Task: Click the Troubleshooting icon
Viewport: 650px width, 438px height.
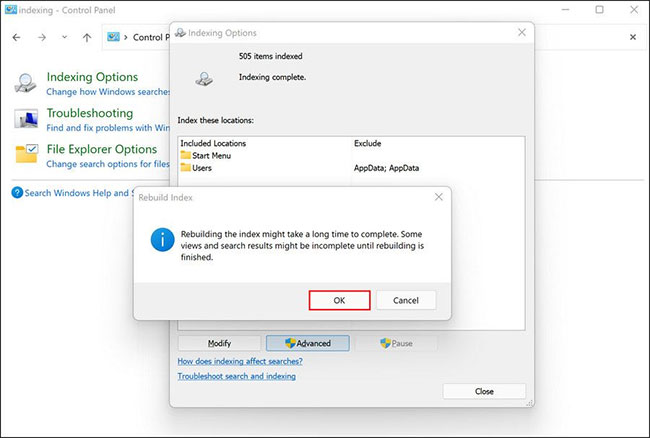Action: point(28,119)
